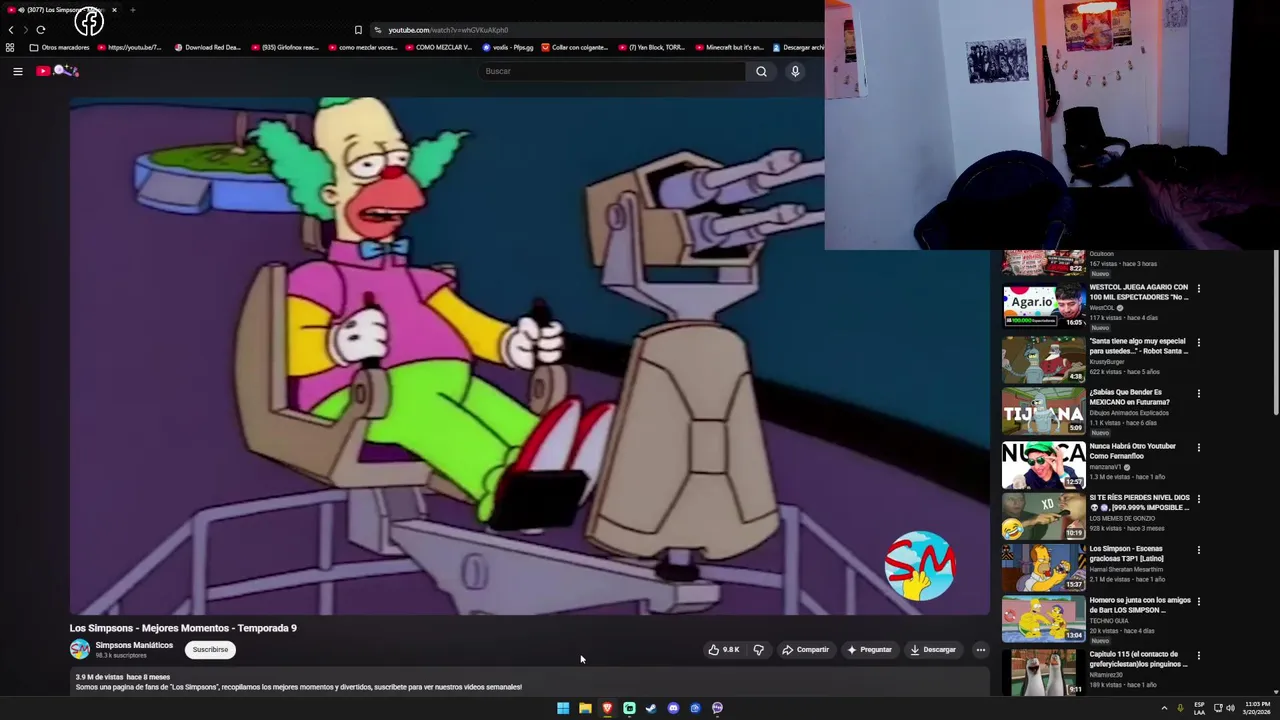This screenshot has height=720, width=1280.
Task: Open the green-icon taskbar app beside Brave
Action: (x=629, y=708)
